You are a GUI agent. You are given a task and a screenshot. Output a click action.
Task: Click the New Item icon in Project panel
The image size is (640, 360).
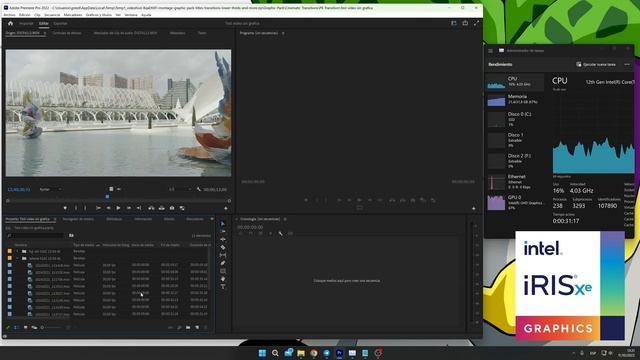(x=197, y=327)
